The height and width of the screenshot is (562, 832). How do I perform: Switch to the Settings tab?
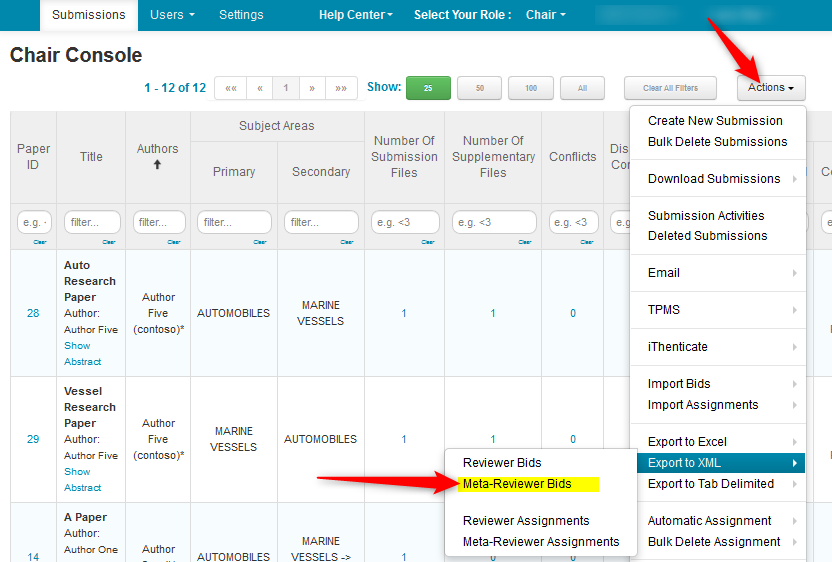tap(241, 15)
